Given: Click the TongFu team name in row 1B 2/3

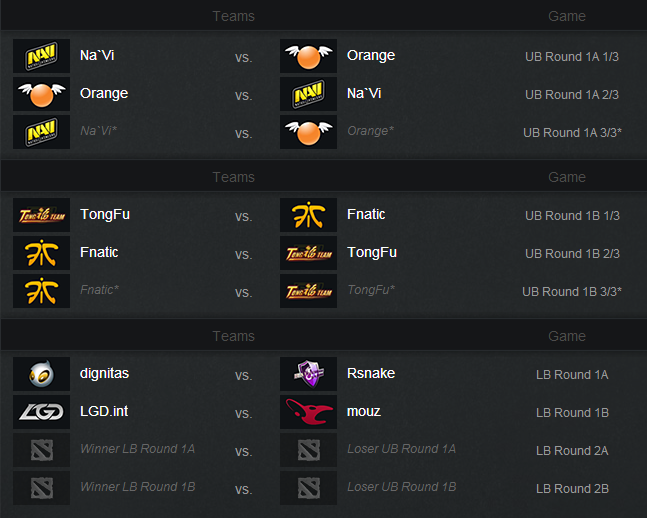Looking at the screenshot, I should pyautogui.click(x=372, y=252).
